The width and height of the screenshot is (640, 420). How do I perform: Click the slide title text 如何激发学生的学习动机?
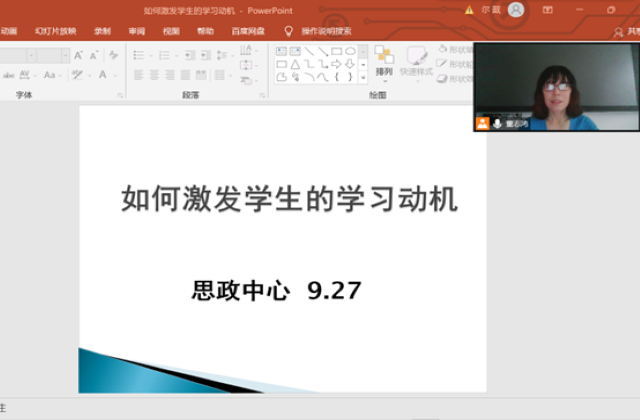pos(289,198)
